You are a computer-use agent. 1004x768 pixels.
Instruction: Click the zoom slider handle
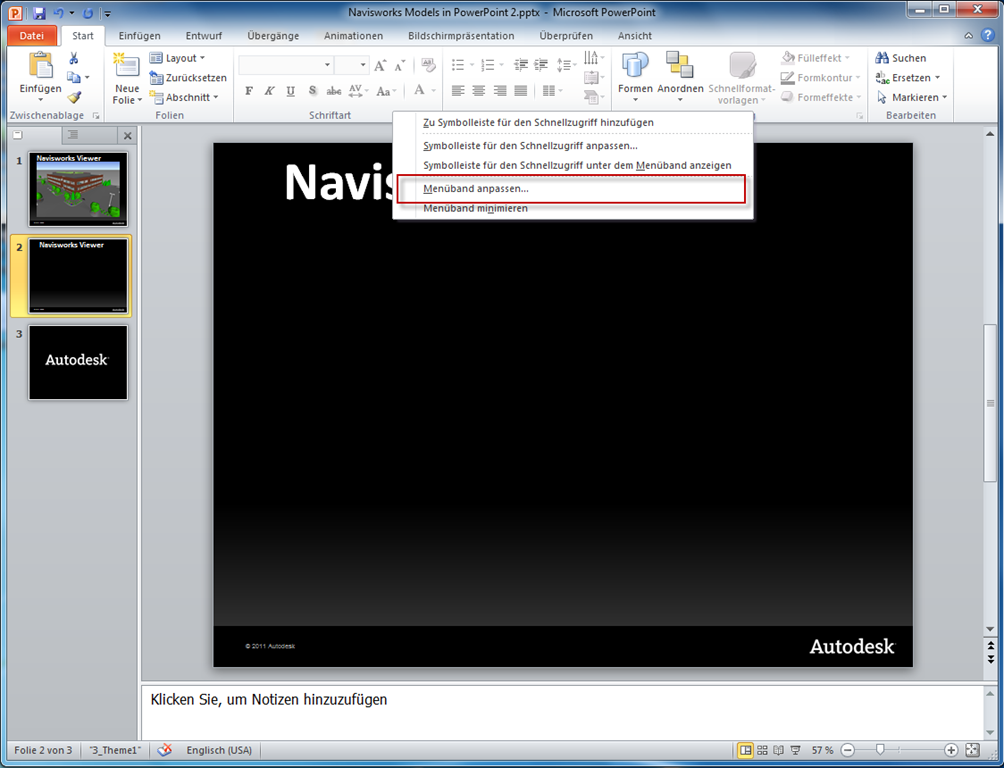[x=880, y=750]
